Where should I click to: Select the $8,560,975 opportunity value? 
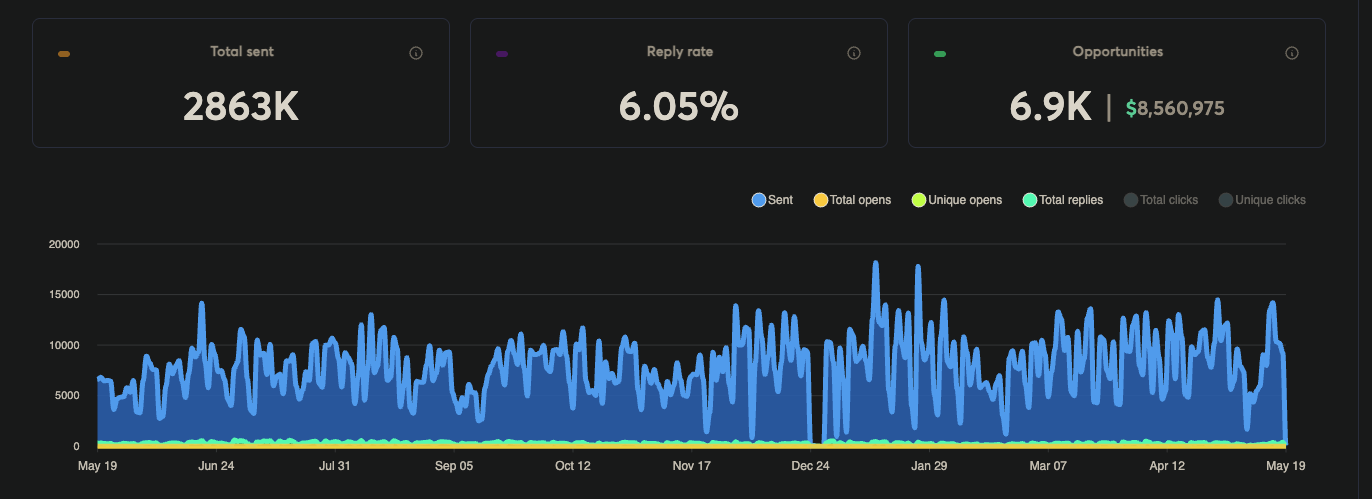coord(1175,108)
